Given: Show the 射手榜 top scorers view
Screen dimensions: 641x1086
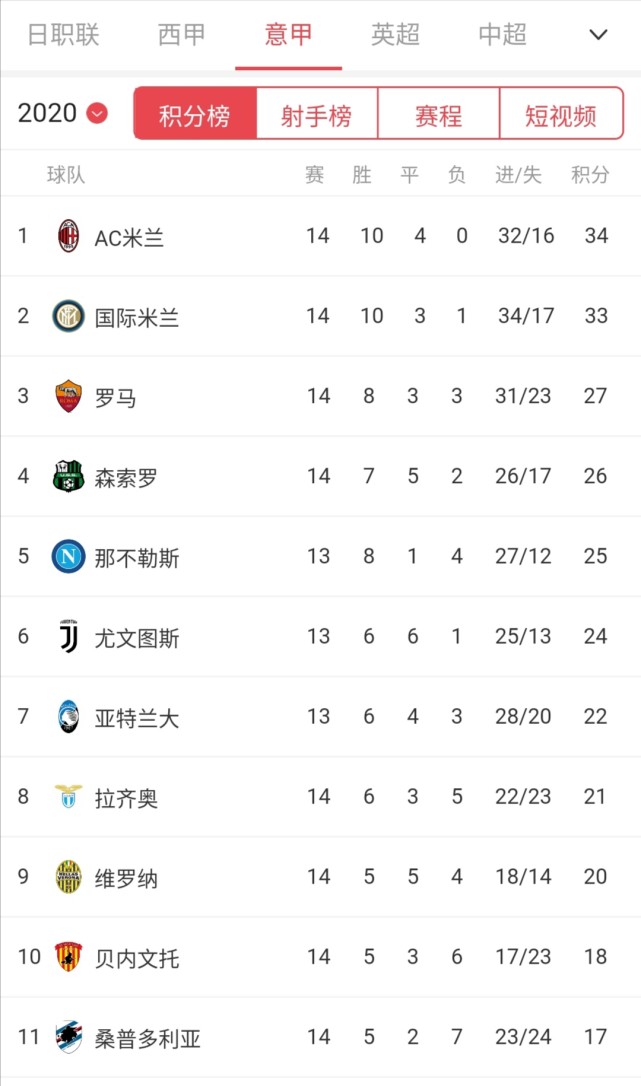Looking at the screenshot, I should pos(317,115).
